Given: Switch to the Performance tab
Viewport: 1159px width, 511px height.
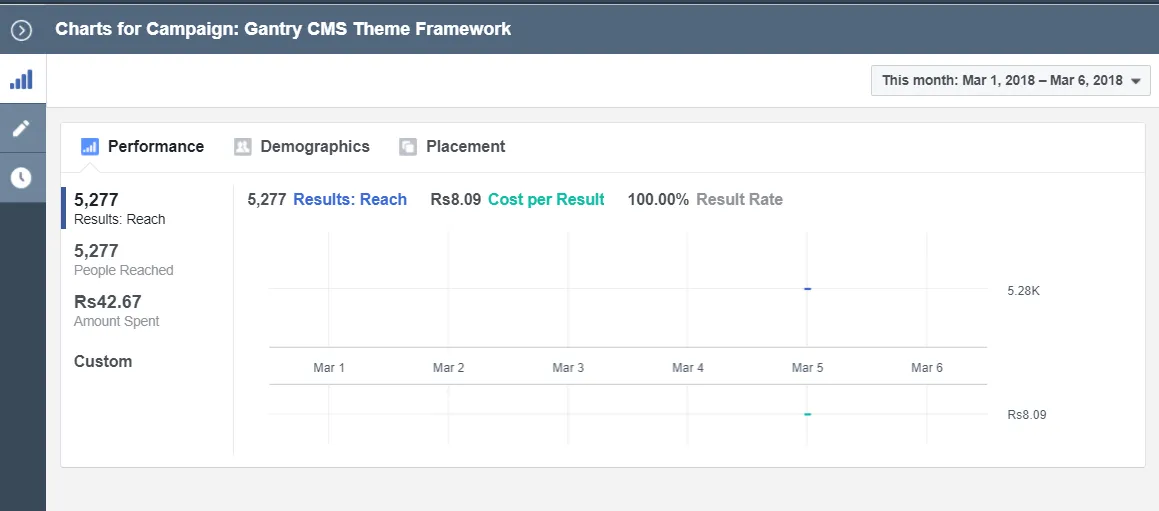Looking at the screenshot, I should (x=143, y=146).
